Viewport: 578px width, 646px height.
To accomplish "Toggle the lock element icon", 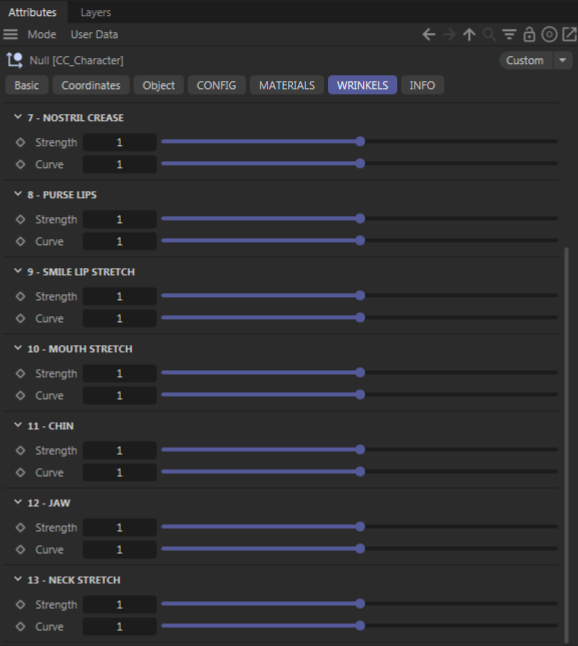I will point(529,35).
